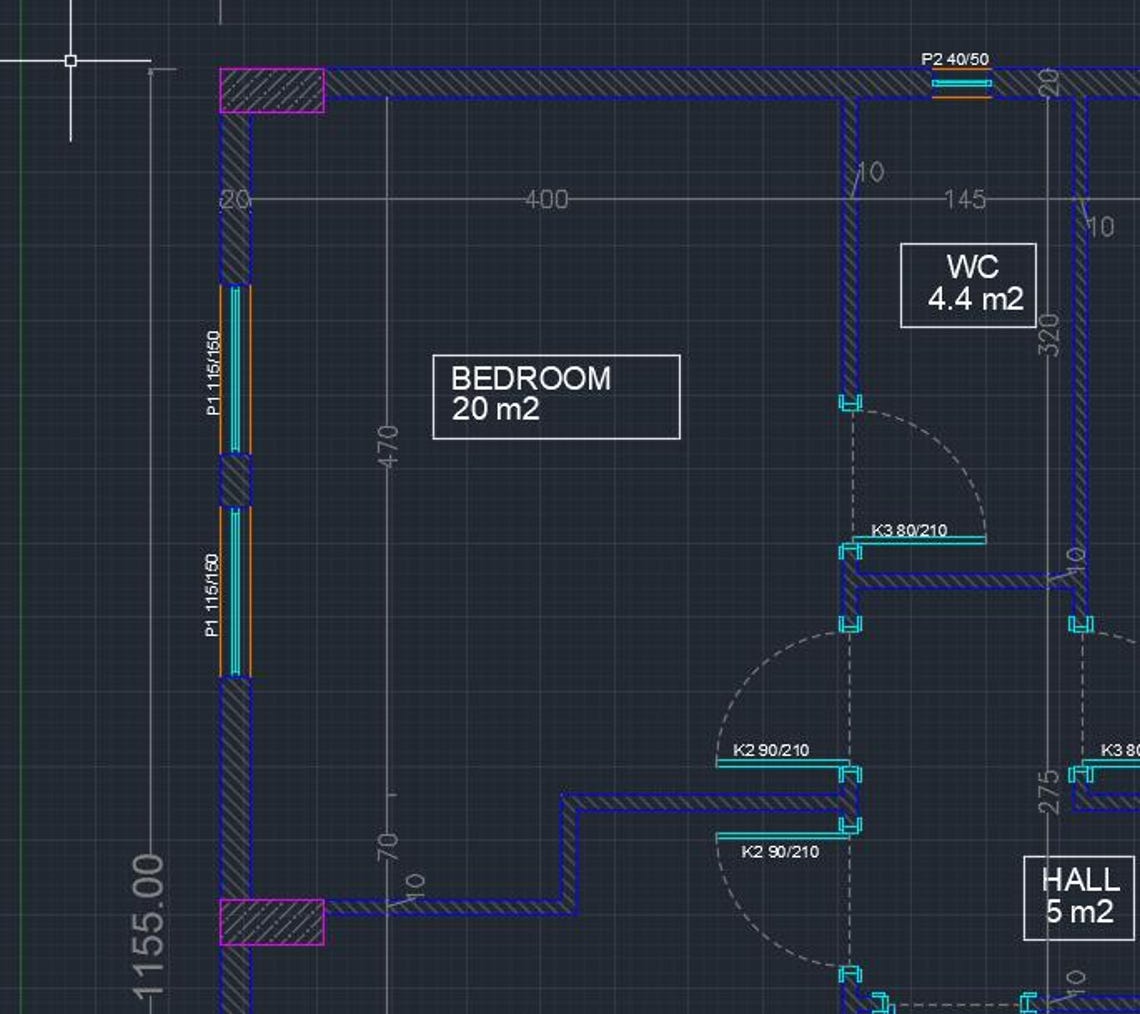This screenshot has width=1140, height=1014.
Task: Click the 145 dimension above the WC
Action: pos(966,199)
